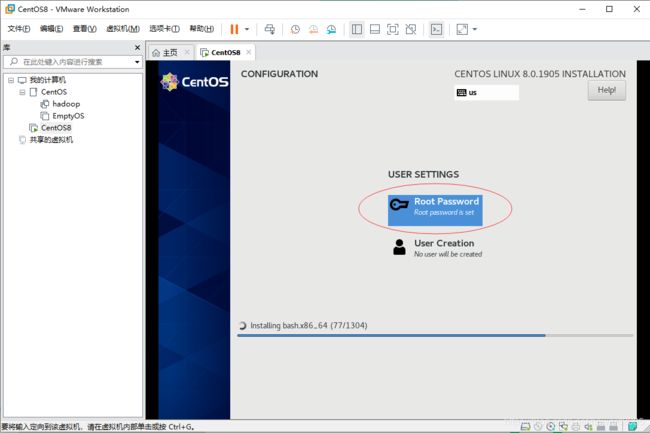Select 我的计算机 in the library tree
This screenshot has width=650, height=433.
tap(47, 80)
